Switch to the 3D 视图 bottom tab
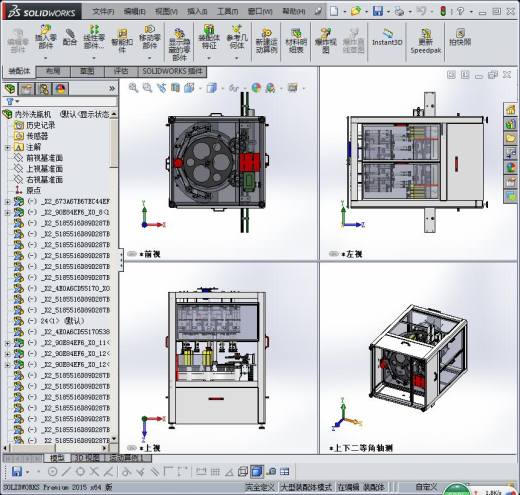The image size is (520, 495). pyautogui.click(x=88, y=458)
